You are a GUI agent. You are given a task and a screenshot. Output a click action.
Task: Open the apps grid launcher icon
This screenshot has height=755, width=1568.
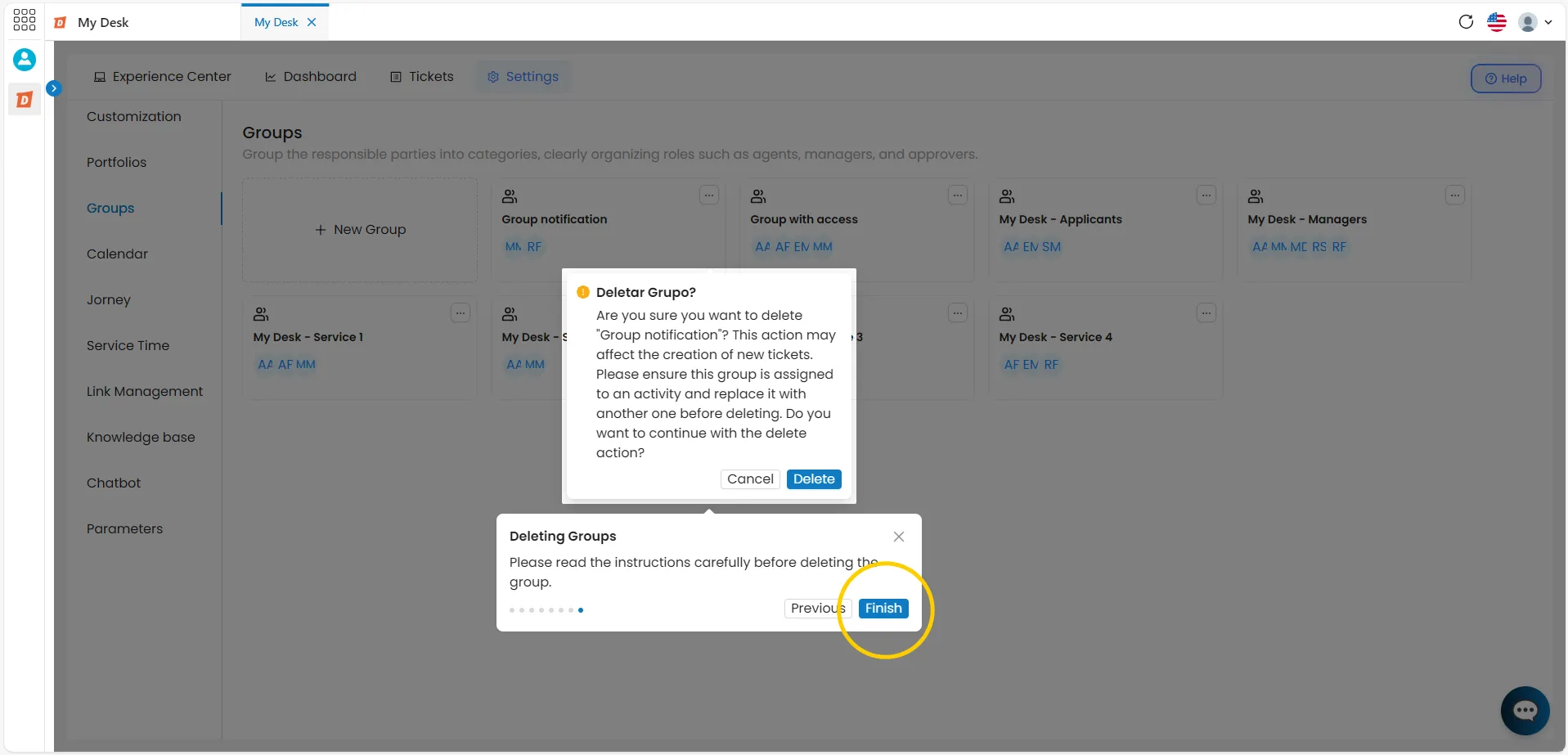coord(25,20)
